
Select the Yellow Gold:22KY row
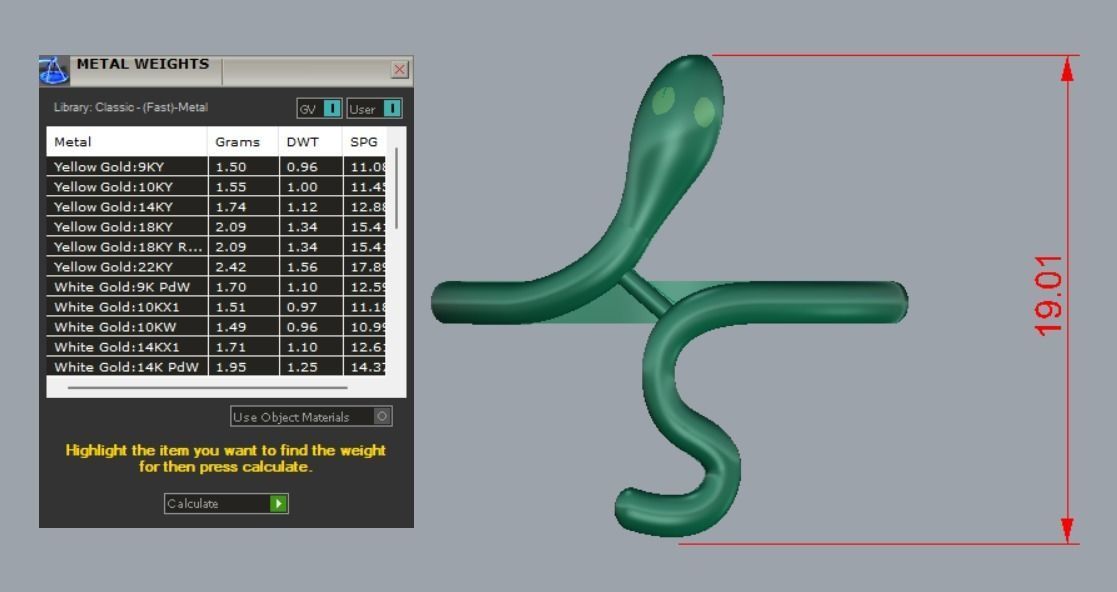click(217, 266)
